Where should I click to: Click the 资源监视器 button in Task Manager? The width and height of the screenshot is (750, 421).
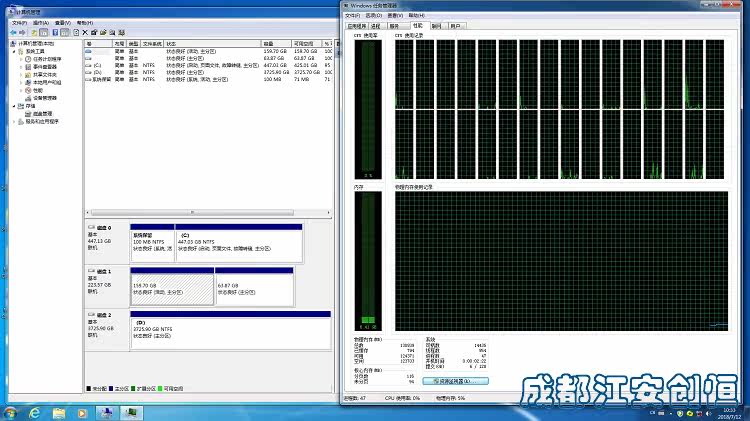[455, 381]
